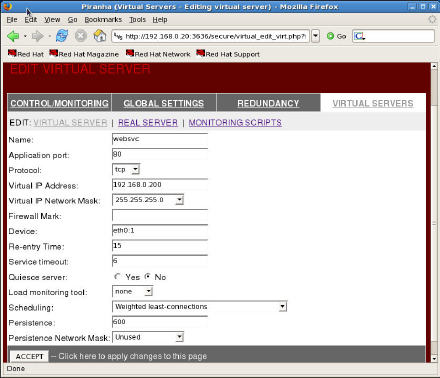Open the Protocol tcp dropdown
This screenshot has width=440, height=378.
click(x=126, y=170)
